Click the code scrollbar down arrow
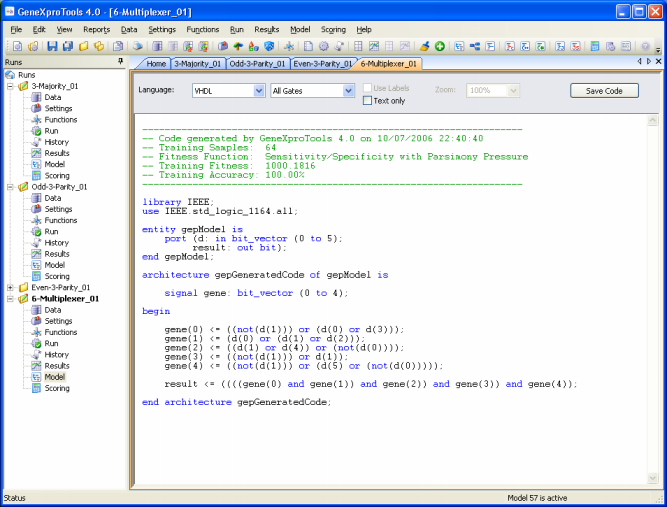Viewport: 667px width, 507px height. [653, 478]
